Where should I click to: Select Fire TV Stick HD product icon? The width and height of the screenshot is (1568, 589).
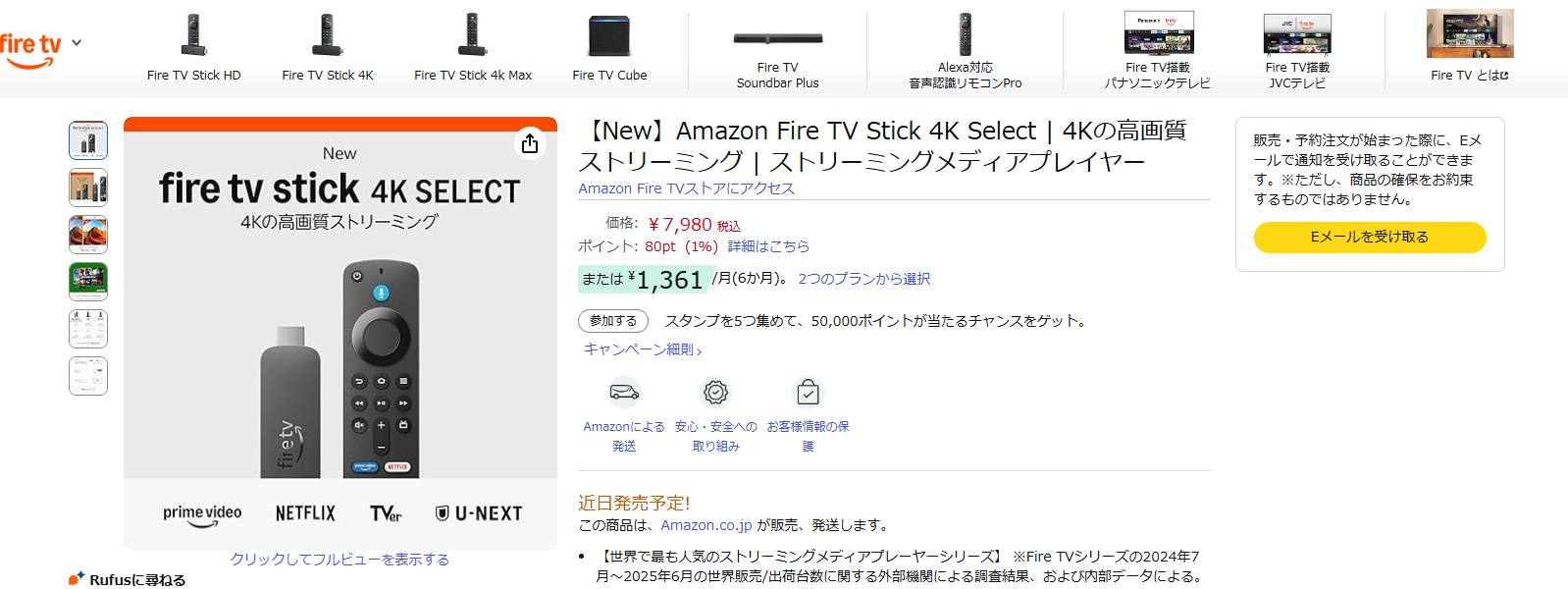(193, 35)
